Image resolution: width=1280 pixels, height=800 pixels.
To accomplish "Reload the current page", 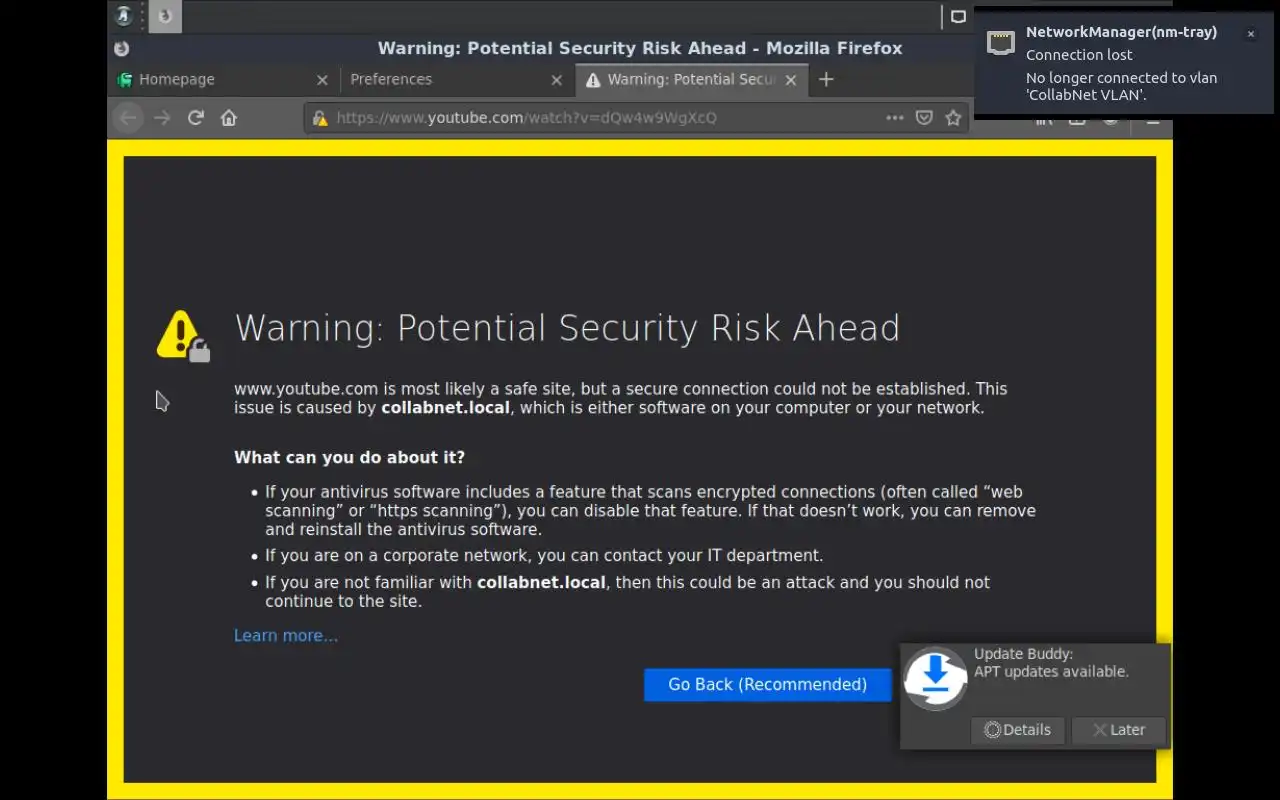I will click(x=196, y=118).
